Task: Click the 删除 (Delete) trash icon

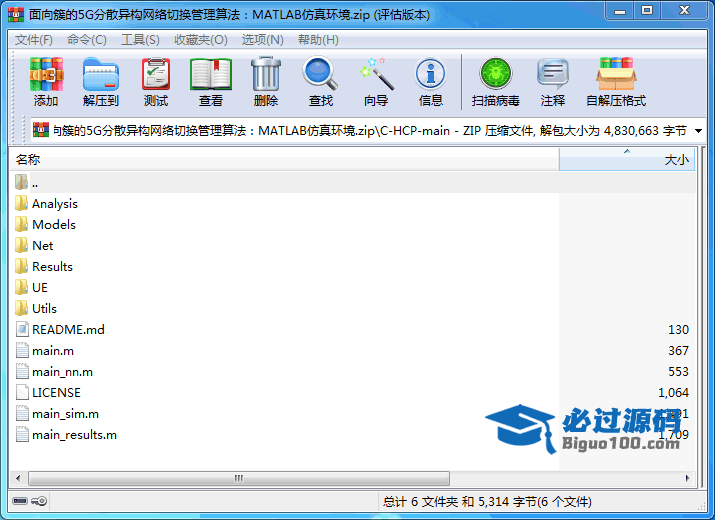Action: point(266,73)
